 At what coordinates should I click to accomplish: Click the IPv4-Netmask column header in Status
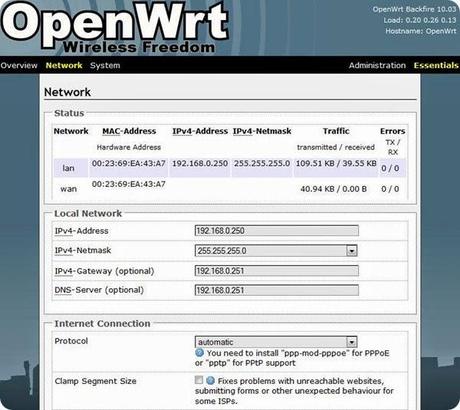tap(262, 131)
